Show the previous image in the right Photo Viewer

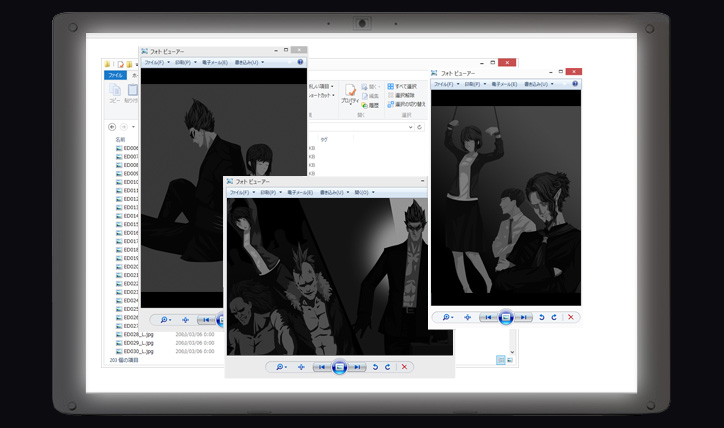489,317
